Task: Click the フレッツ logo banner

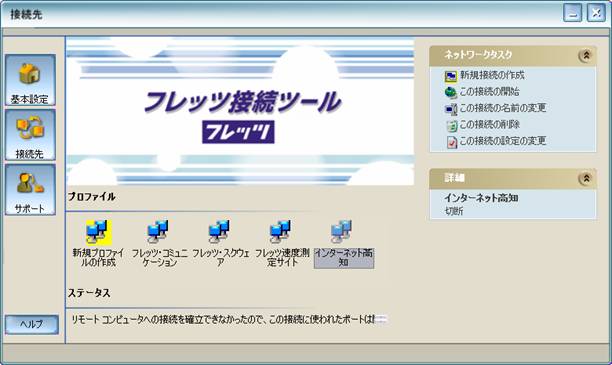Action: [238, 132]
